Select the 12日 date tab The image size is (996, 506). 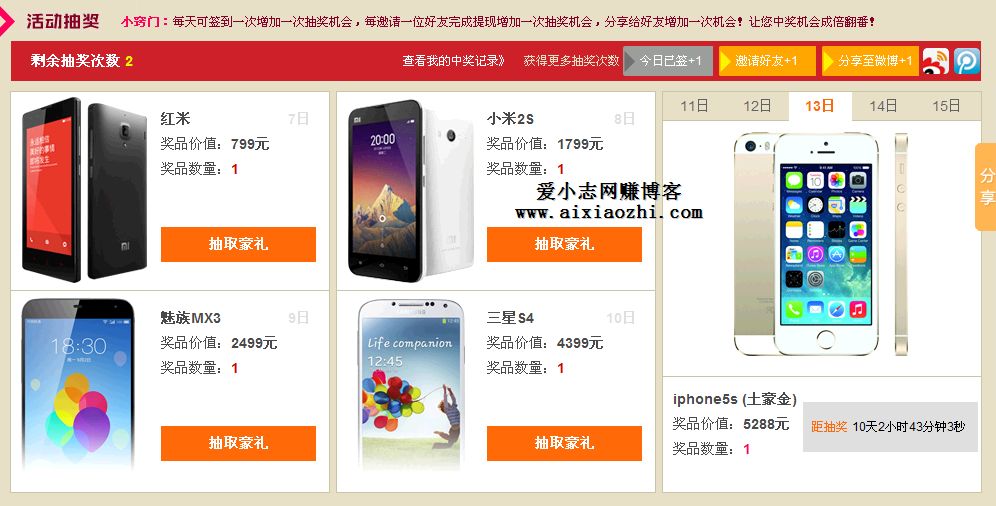757,106
